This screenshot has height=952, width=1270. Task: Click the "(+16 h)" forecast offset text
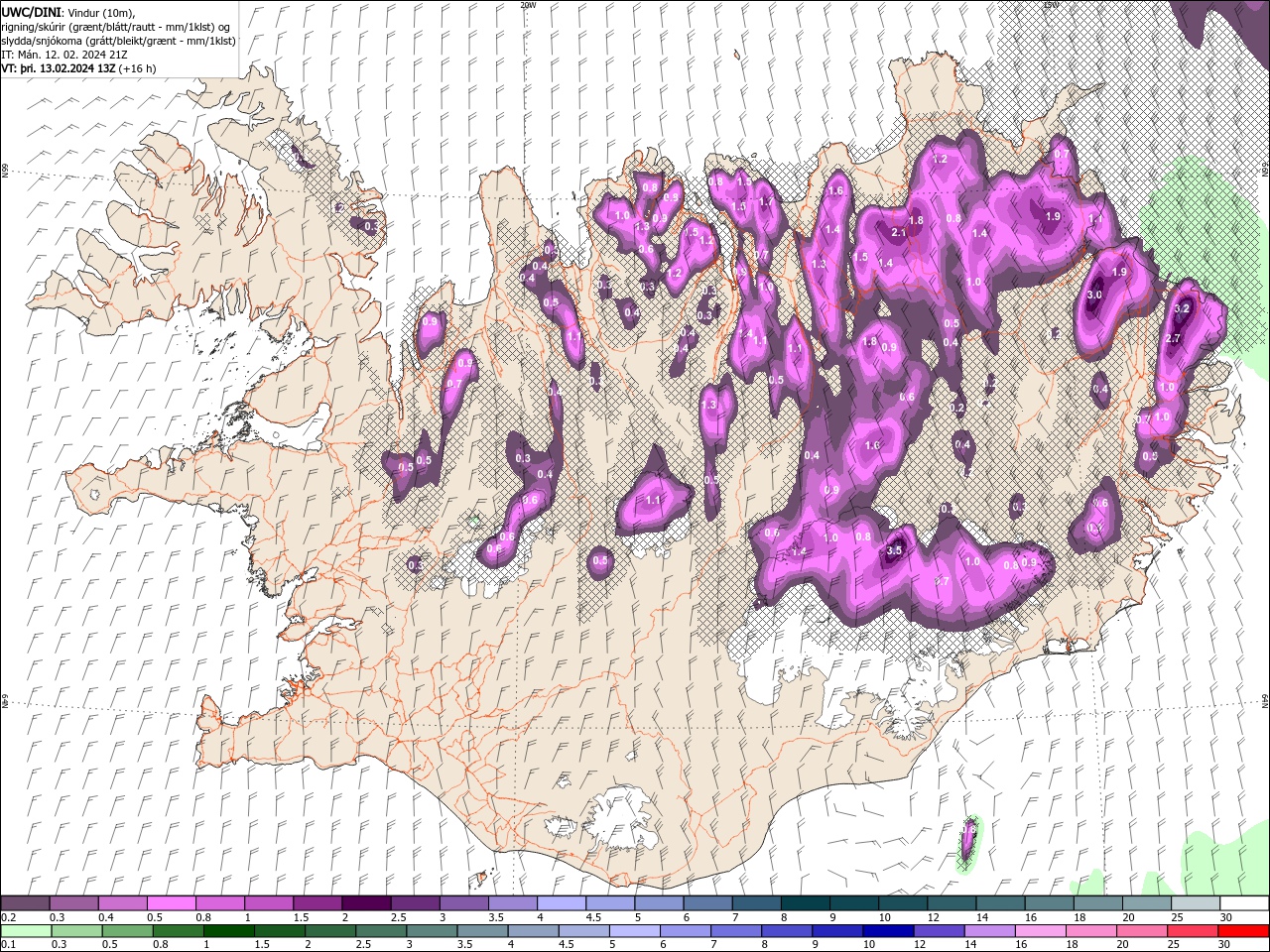(x=138, y=68)
